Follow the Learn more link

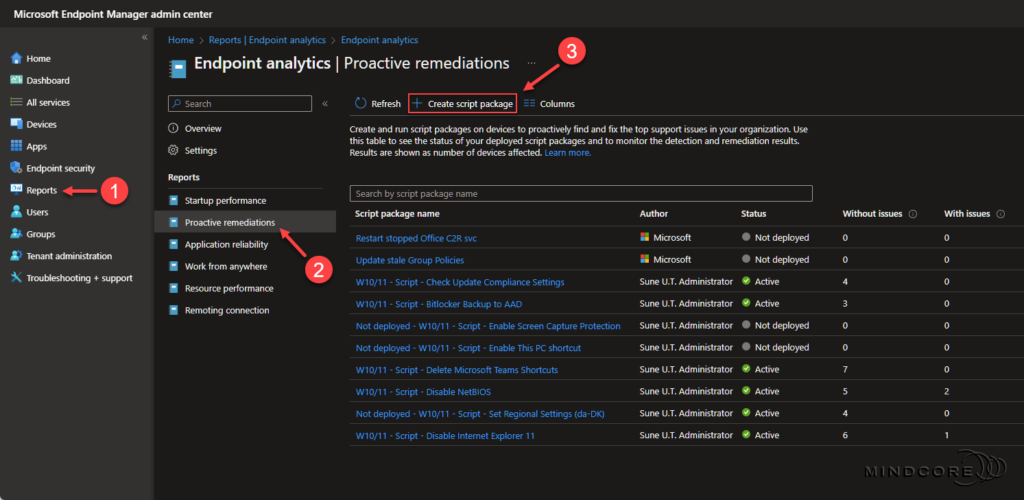[x=568, y=153]
